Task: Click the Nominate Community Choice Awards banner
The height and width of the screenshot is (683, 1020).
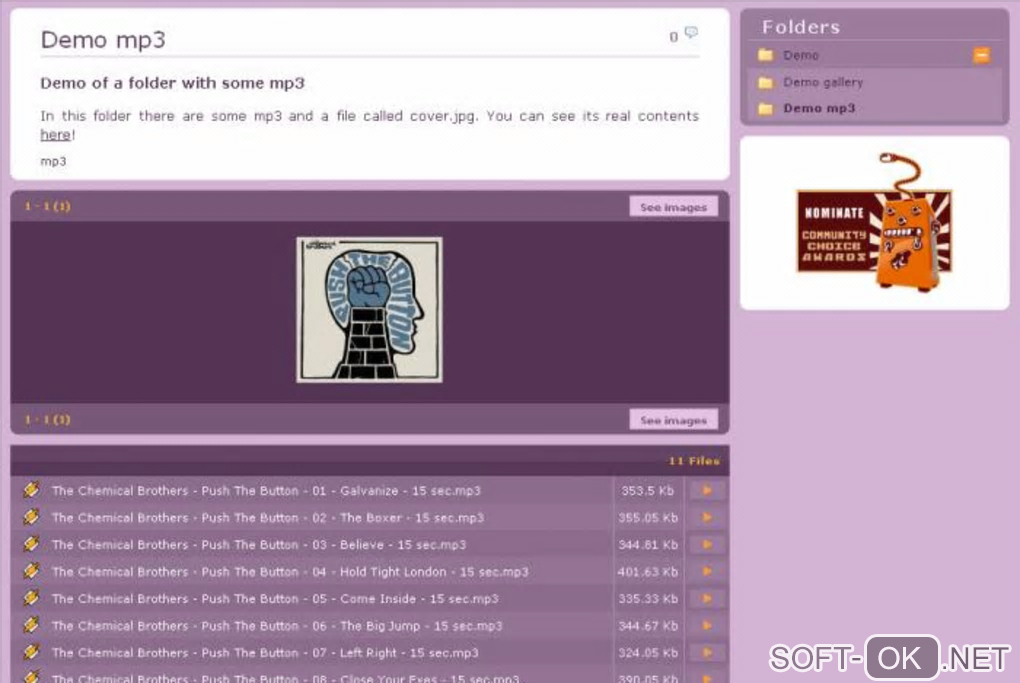Action: [874, 222]
